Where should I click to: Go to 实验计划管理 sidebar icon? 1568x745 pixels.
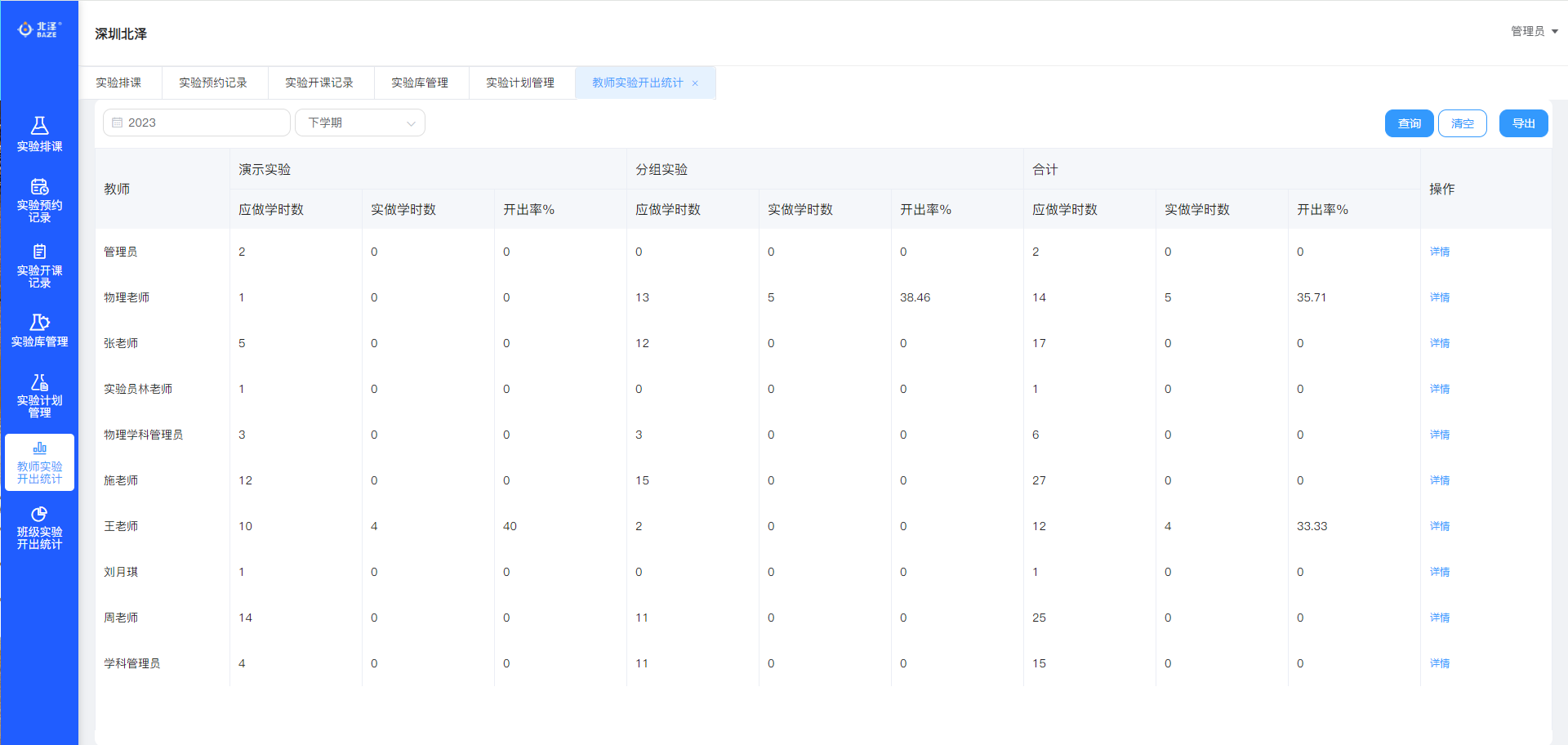tap(39, 382)
